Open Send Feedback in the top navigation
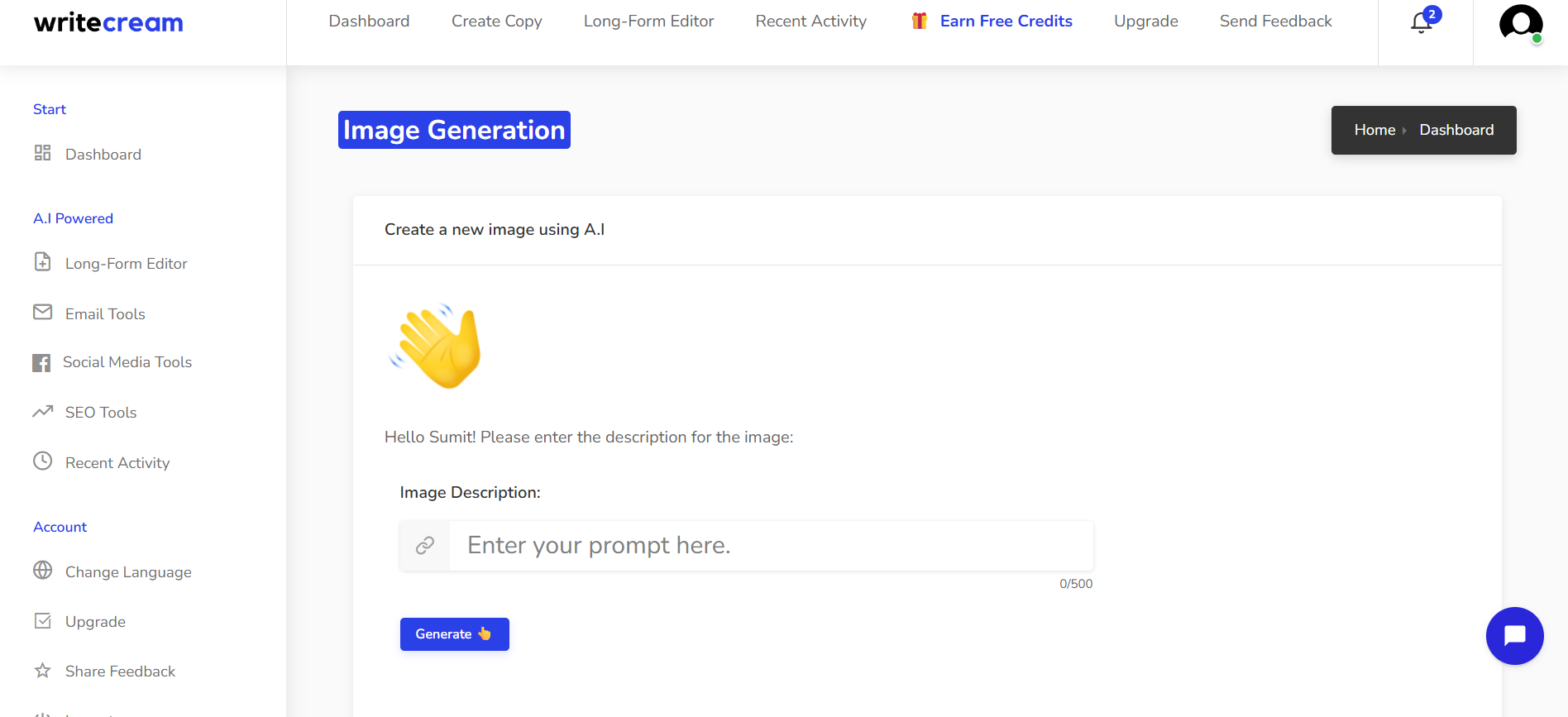 pos(1275,22)
